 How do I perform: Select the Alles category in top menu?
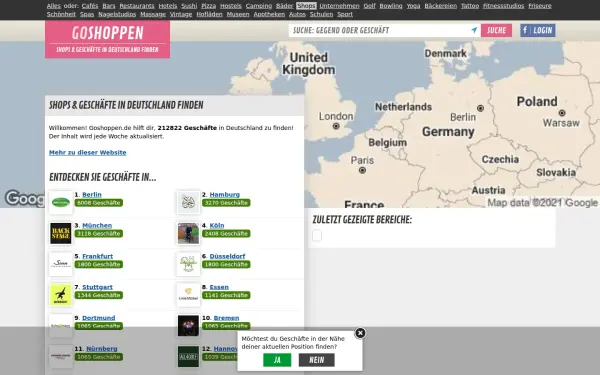pos(54,6)
